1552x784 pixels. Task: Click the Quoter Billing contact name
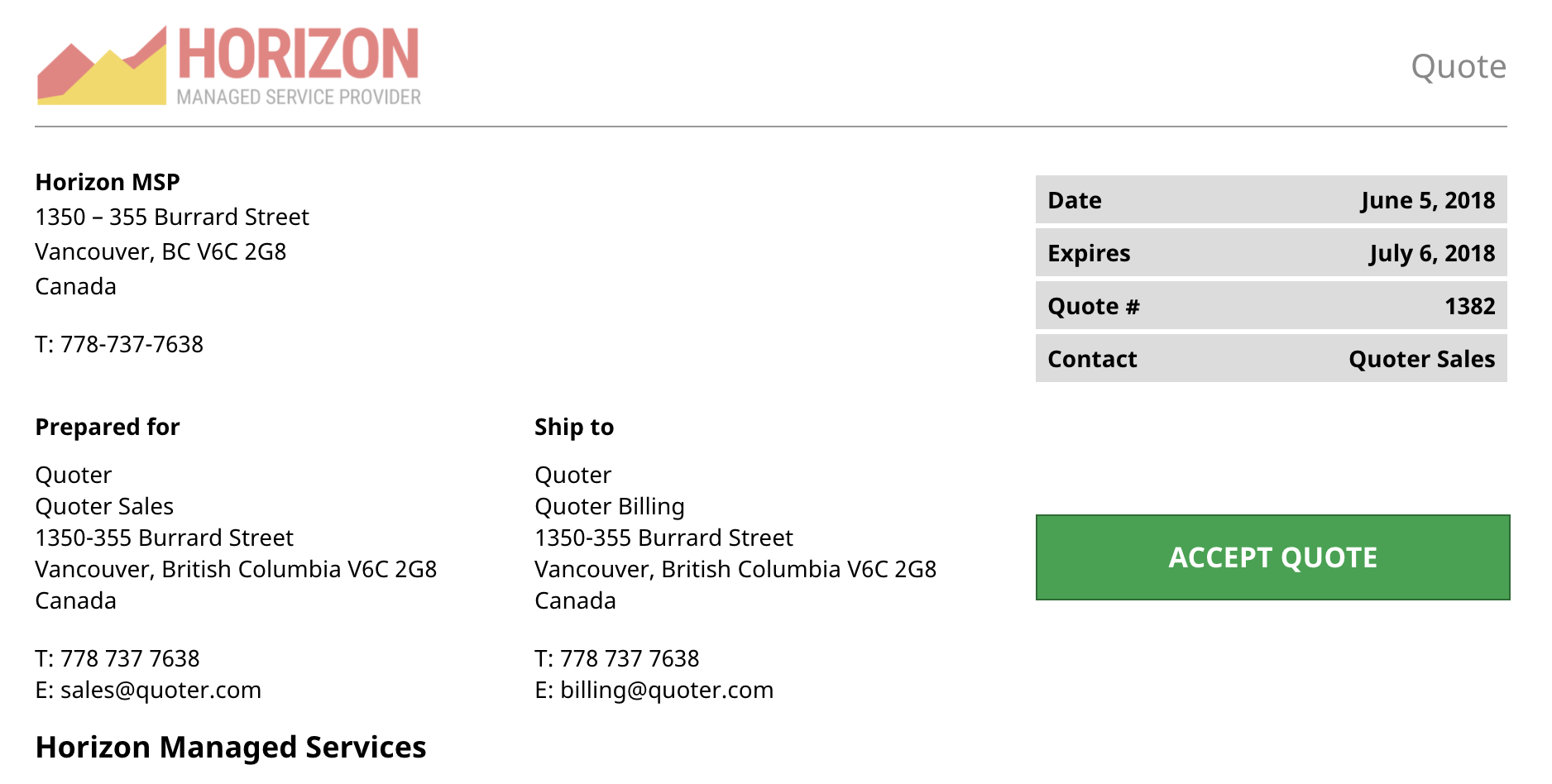(x=610, y=506)
